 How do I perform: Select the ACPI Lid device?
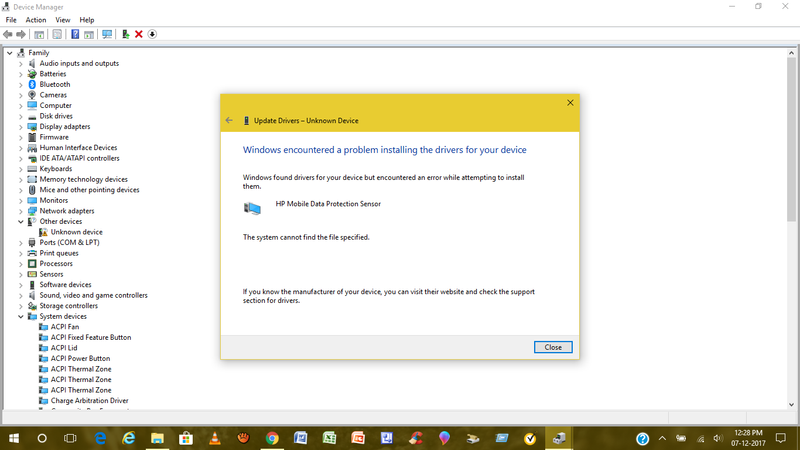coord(64,348)
